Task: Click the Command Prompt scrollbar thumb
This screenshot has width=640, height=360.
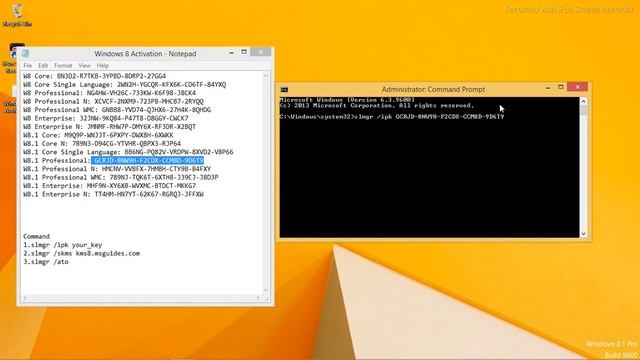Action: (x=583, y=110)
